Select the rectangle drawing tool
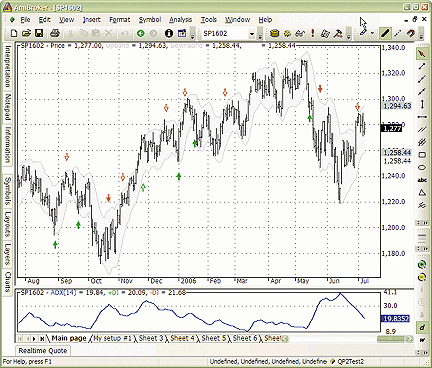Screen dimensions: 432x368 [422, 155]
